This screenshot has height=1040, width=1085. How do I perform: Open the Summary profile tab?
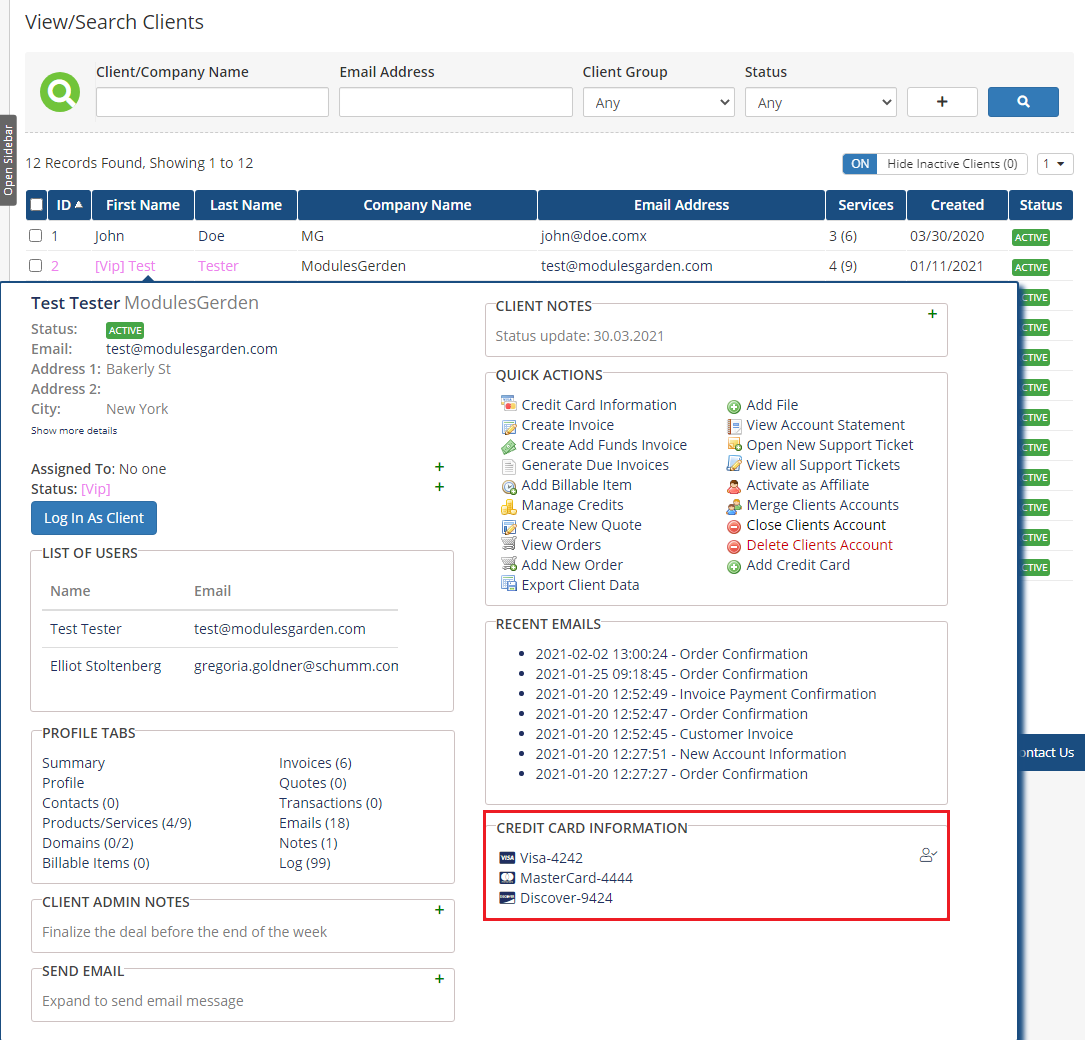(x=73, y=763)
